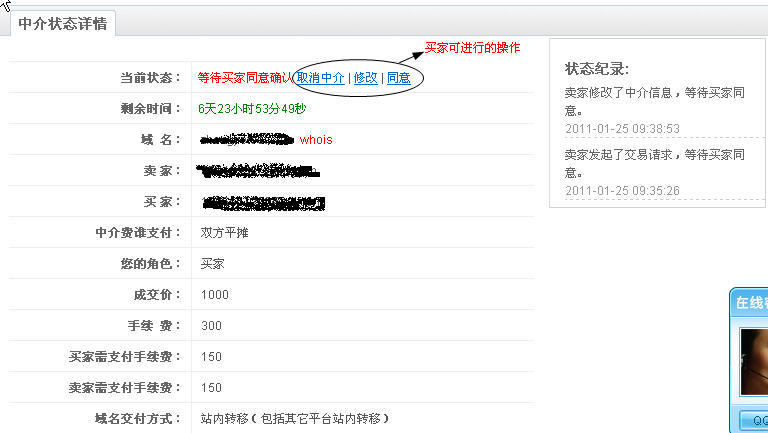This screenshot has height=433, width=768.
Task: Click the buyer fee value 150
Action: click(211, 357)
